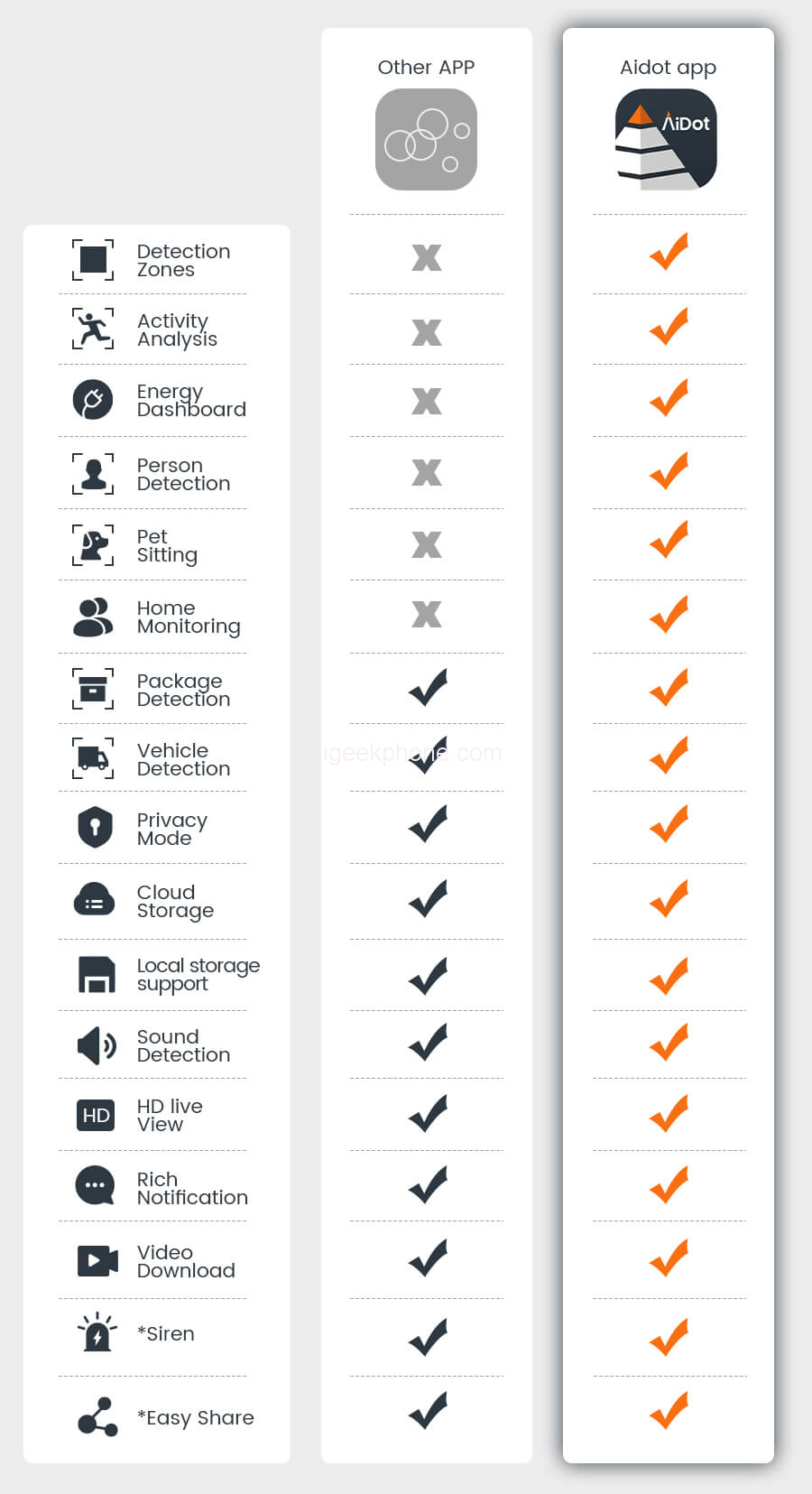Click the gray Other APP icon
Image resolution: width=812 pixels, height=1494 pixels.
426,140
